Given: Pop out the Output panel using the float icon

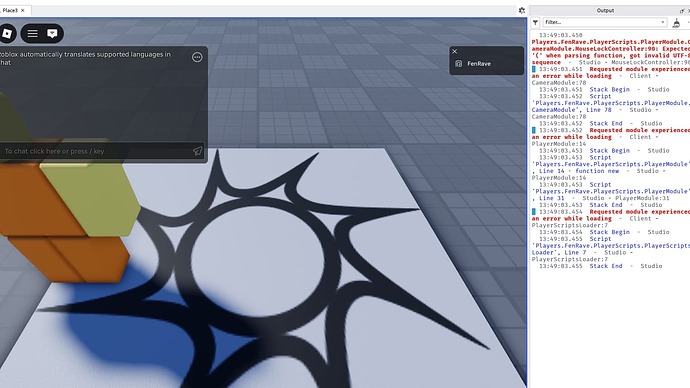Looking at the screenshot, I should click(683, 11).
